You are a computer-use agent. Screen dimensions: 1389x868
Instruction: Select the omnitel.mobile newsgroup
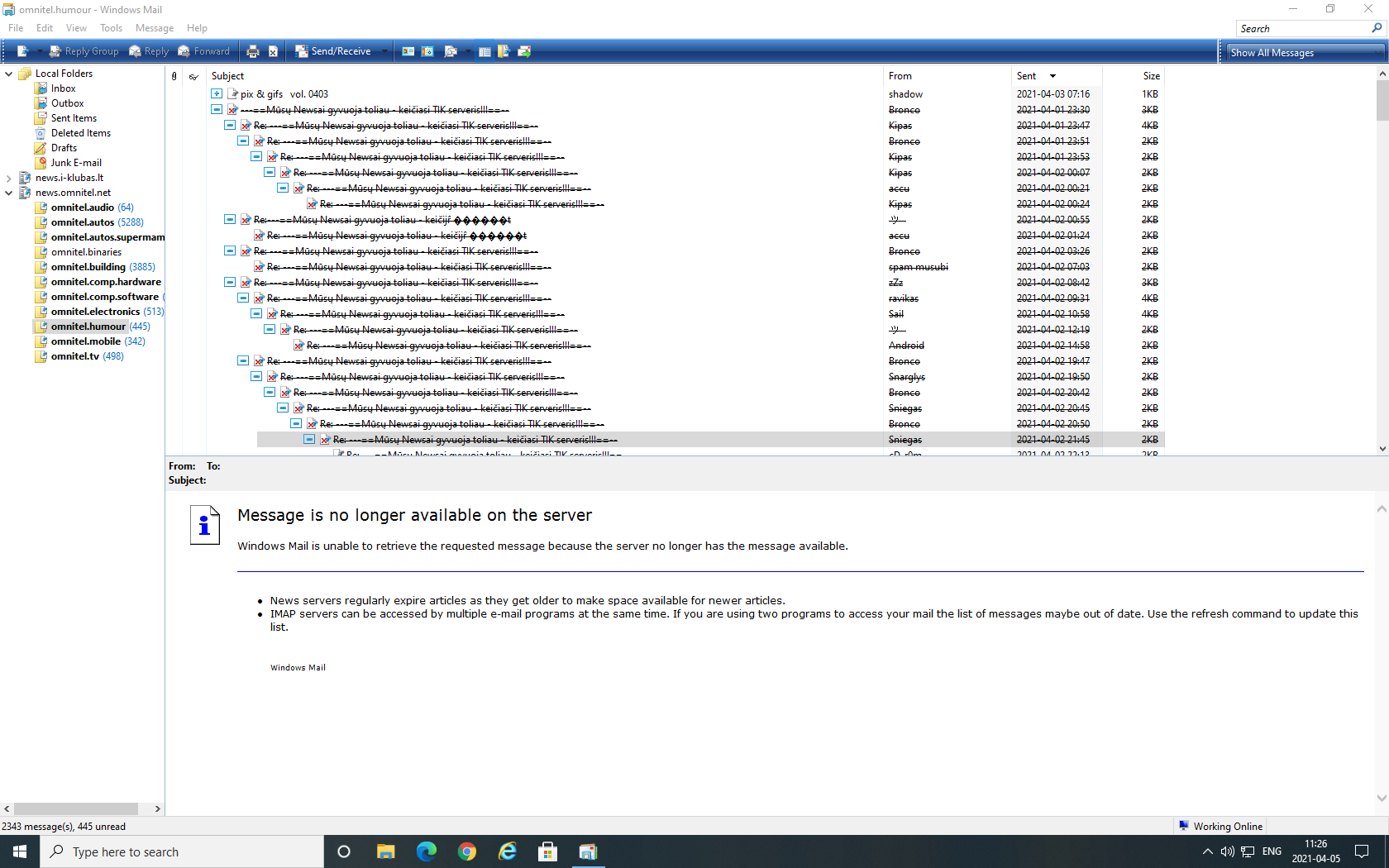pyautogui.click(x=86, y=341)
